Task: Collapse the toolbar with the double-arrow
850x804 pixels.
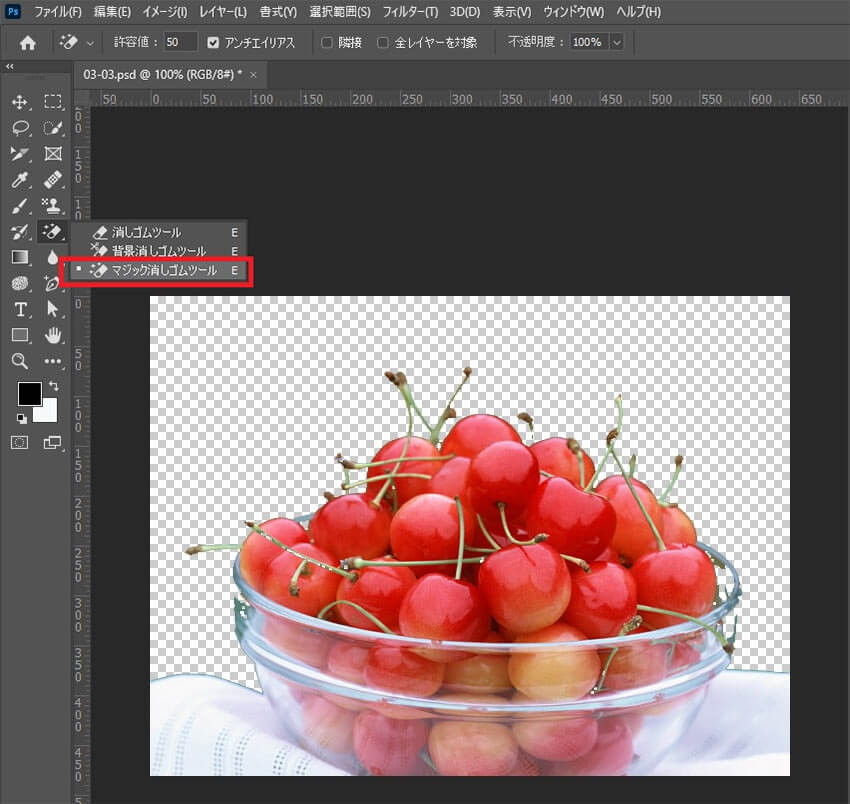Action: pos(10,66)
